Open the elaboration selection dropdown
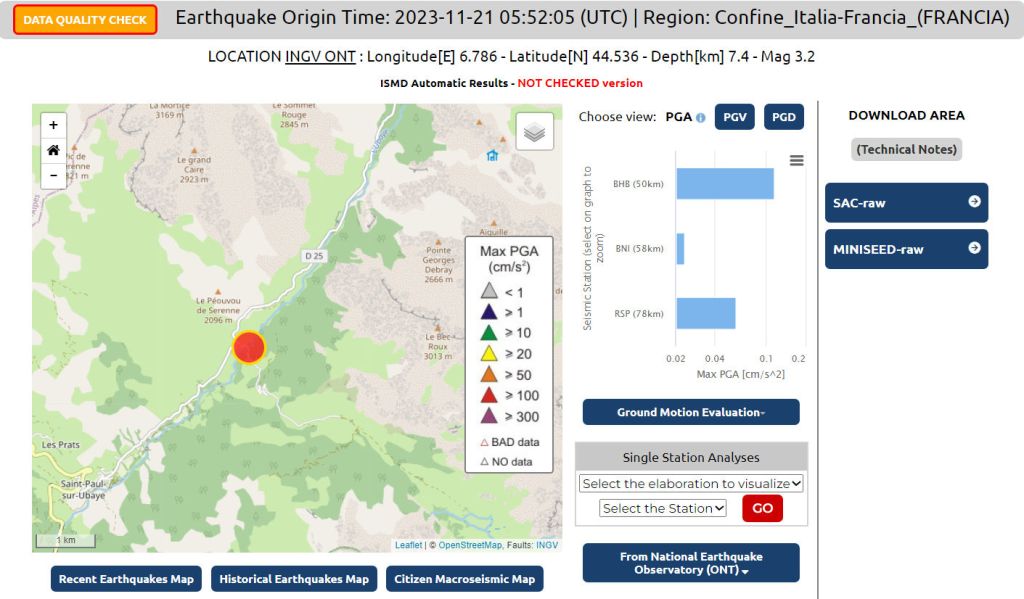Image resolution: width=1024 pixels, height=599 pixels. pyautogui.click(x=691, y=483)
